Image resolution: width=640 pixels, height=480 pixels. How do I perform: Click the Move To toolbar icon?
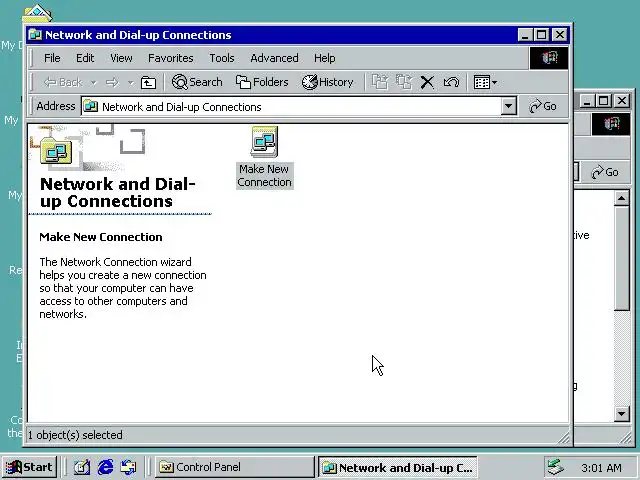click(380, 82)
